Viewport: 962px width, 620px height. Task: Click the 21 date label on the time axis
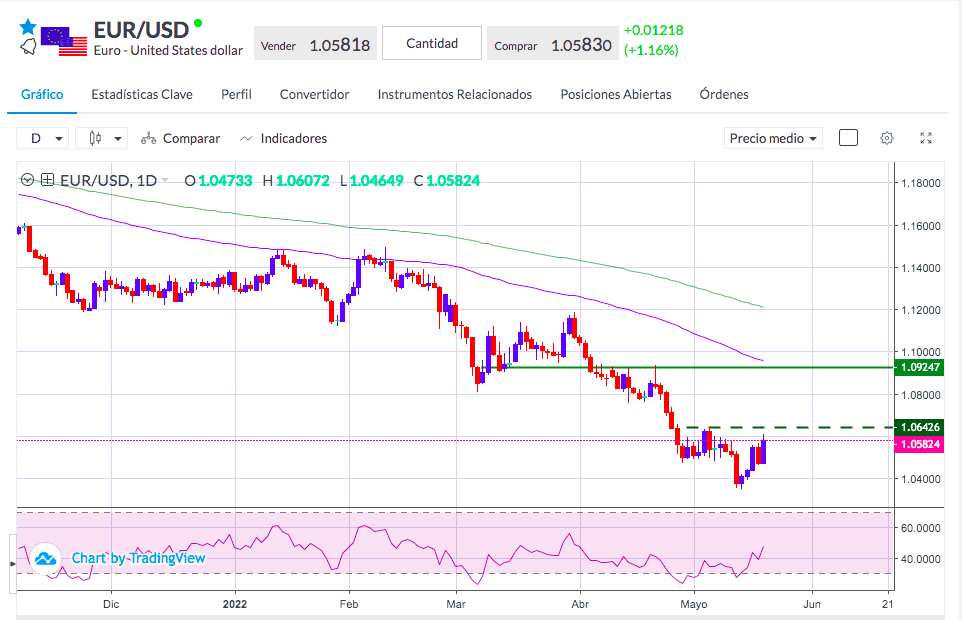888,604
